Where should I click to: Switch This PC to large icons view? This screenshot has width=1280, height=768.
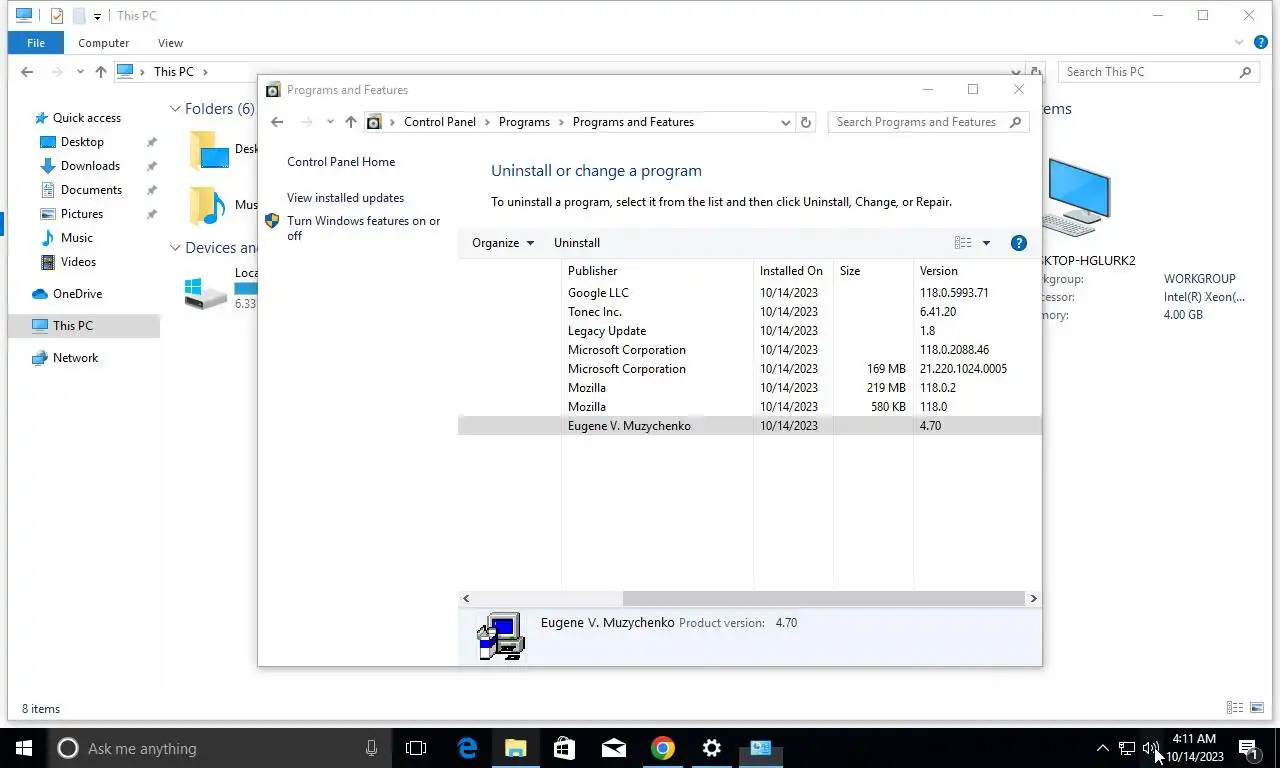point(1256,708)
